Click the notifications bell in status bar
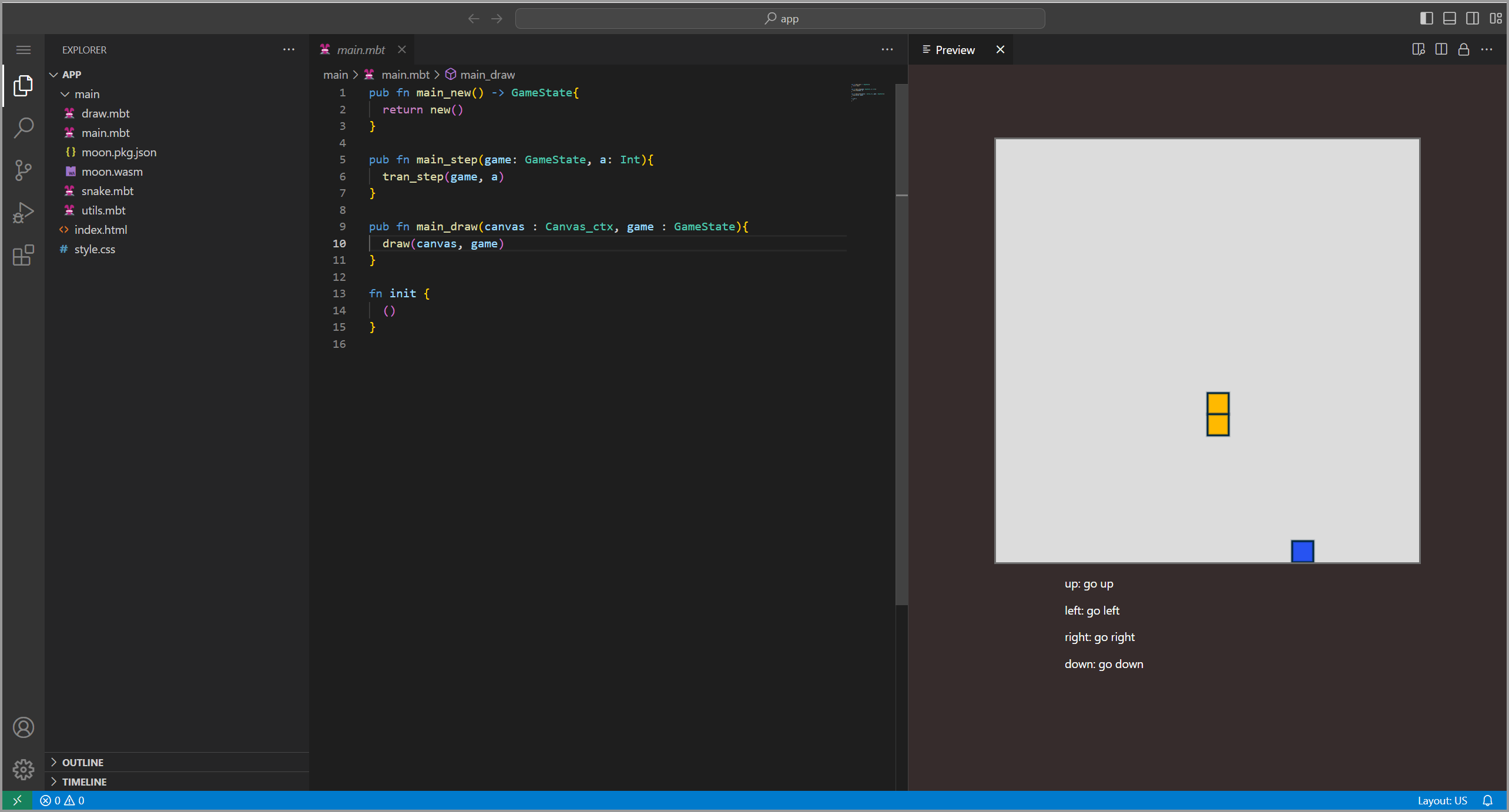The width and height of the screenshot is (1509, 812). click(1487, 800)
